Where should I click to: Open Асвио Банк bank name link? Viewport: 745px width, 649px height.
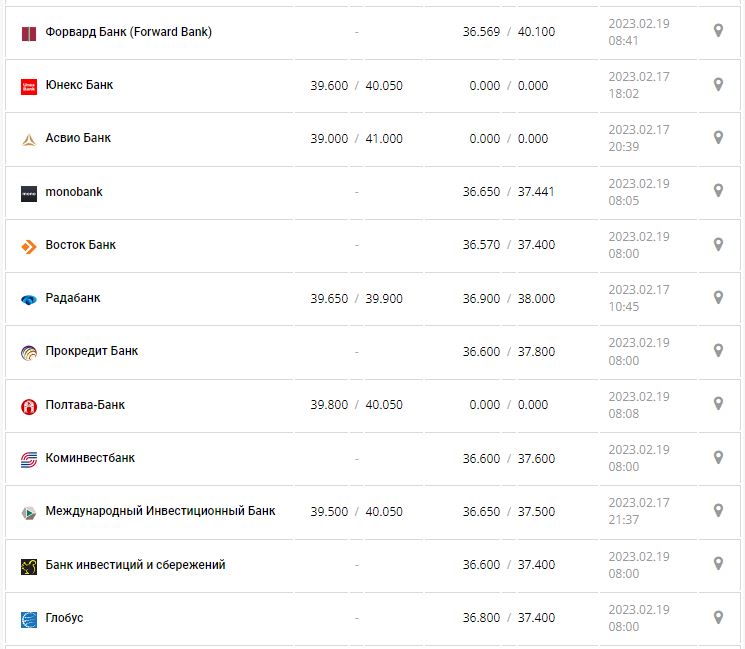coord(78,138)
